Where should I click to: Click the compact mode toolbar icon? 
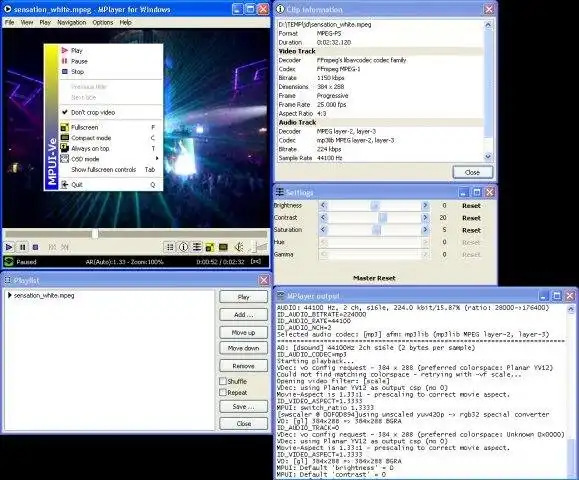223,247
